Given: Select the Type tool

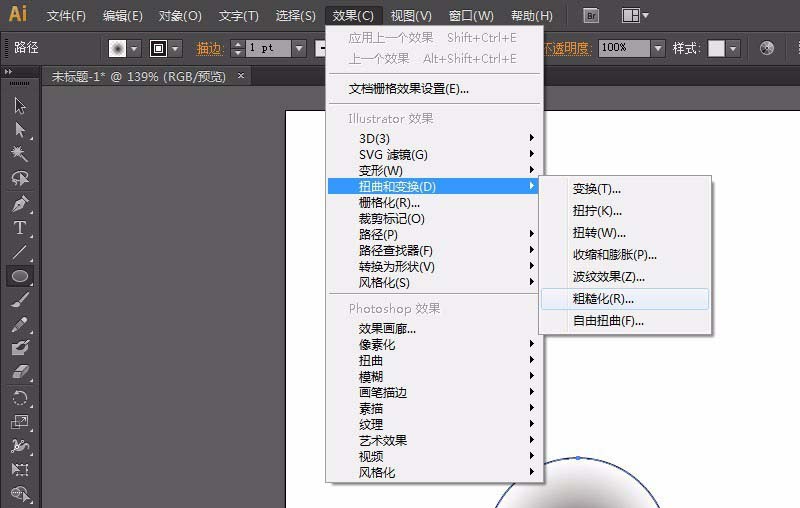Looking at the screenshot, I should (x=20, y=227).
